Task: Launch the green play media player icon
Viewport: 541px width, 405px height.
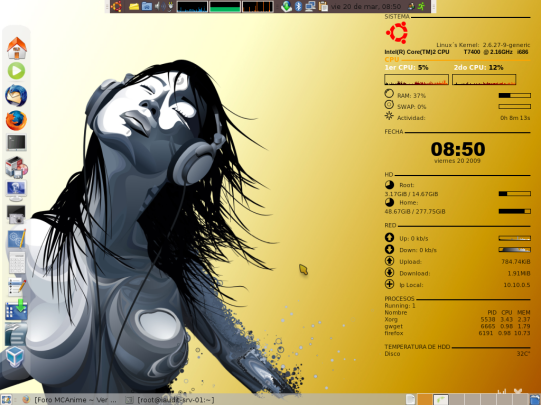Action: coord(16,71)
